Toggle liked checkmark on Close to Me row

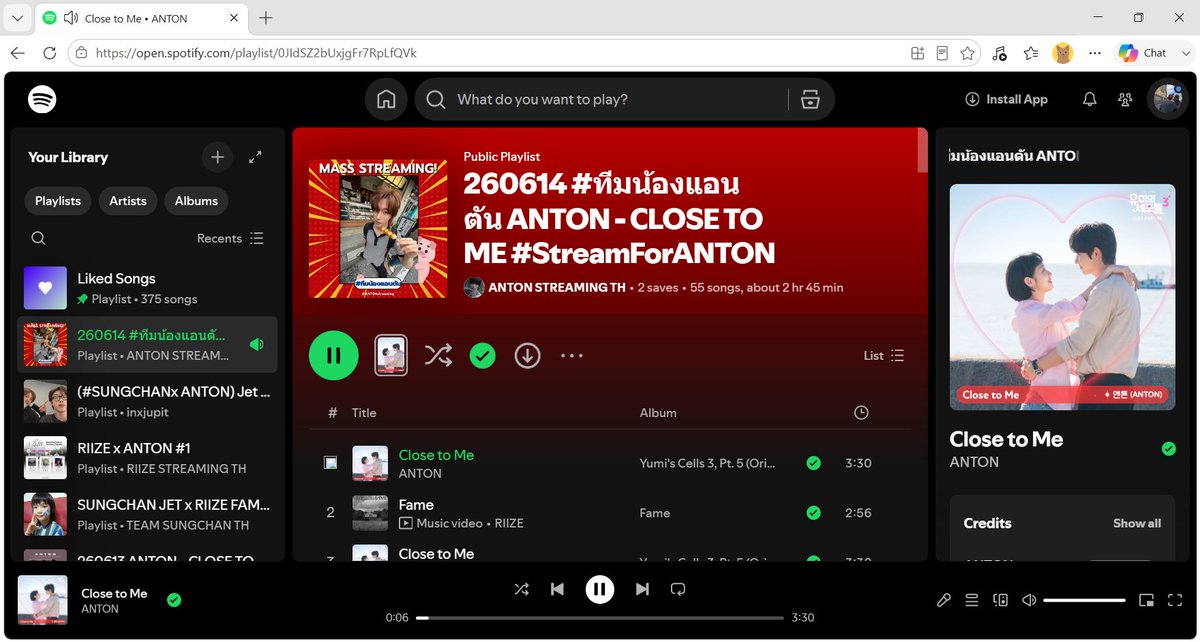point(813,463)
